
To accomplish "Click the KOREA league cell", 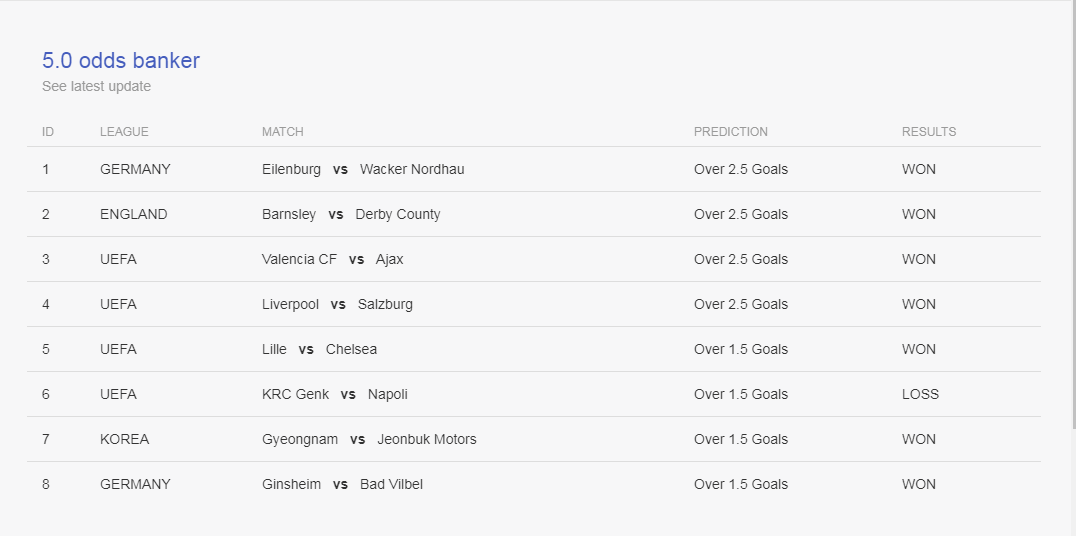I will tap(124, 439).
